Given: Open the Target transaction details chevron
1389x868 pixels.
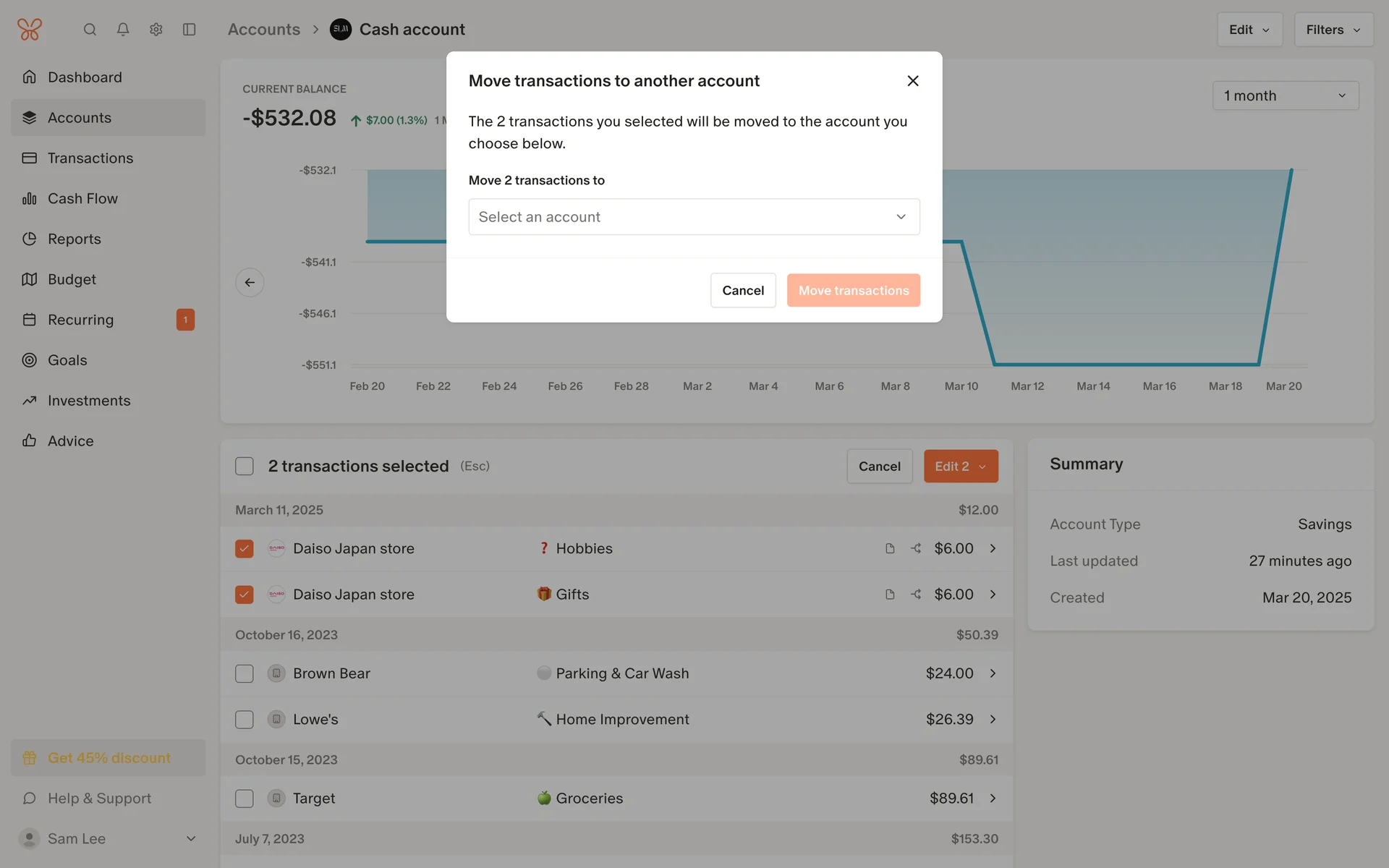Looking at the screenshot, I should click(x=993, y=799).
